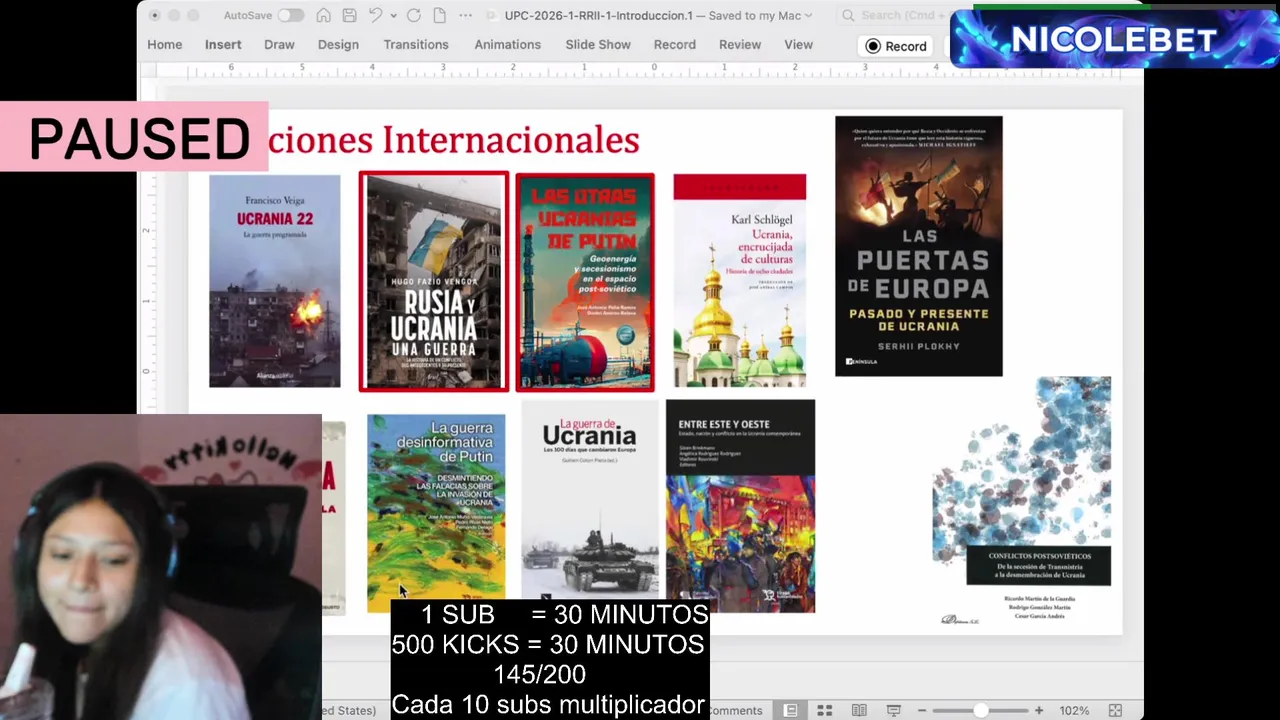This screenshot has width=1280, height=720.
Task: Select Karl Schlögel Ucrania book cover
Action: pos(739,280)
